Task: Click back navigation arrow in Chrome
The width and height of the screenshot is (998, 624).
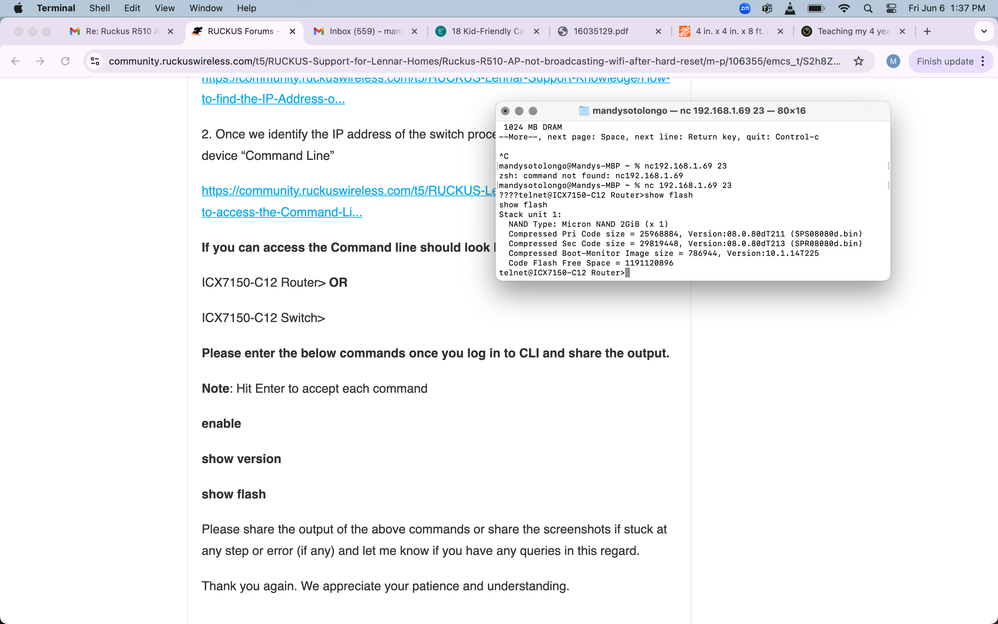Action: point(15,61)
